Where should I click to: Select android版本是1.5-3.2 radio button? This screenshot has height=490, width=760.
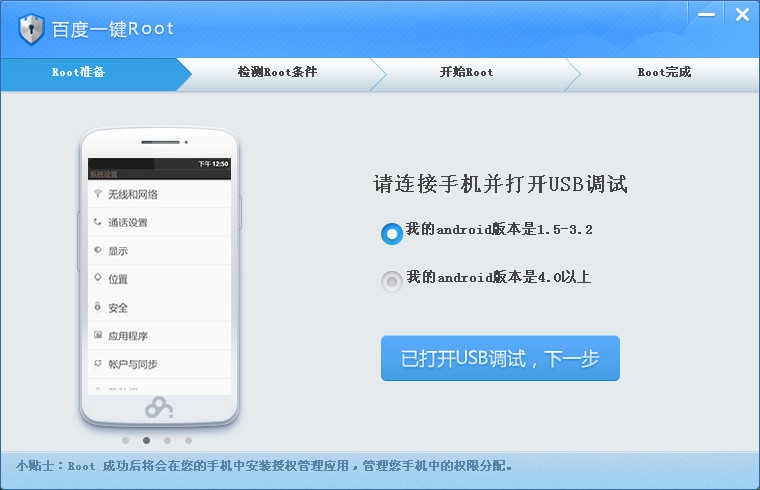click(x=392, y=234)
